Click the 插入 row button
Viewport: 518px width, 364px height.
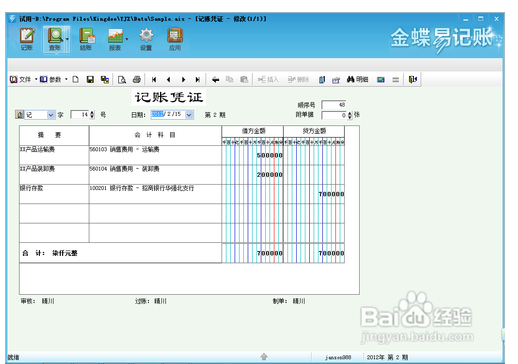268,80
